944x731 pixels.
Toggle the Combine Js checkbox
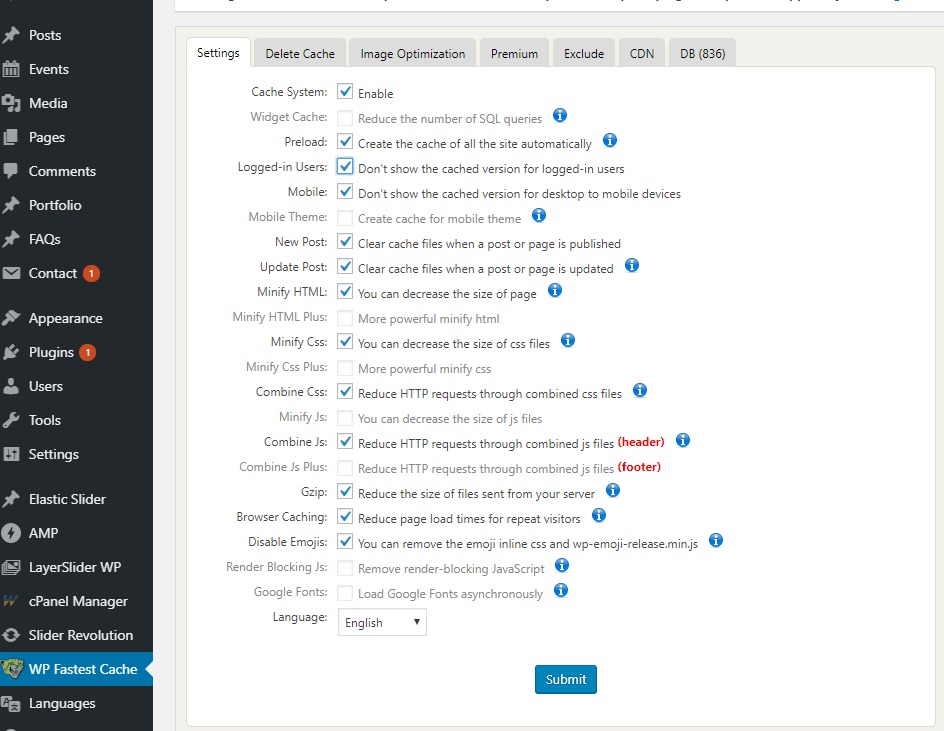(345, 441)
